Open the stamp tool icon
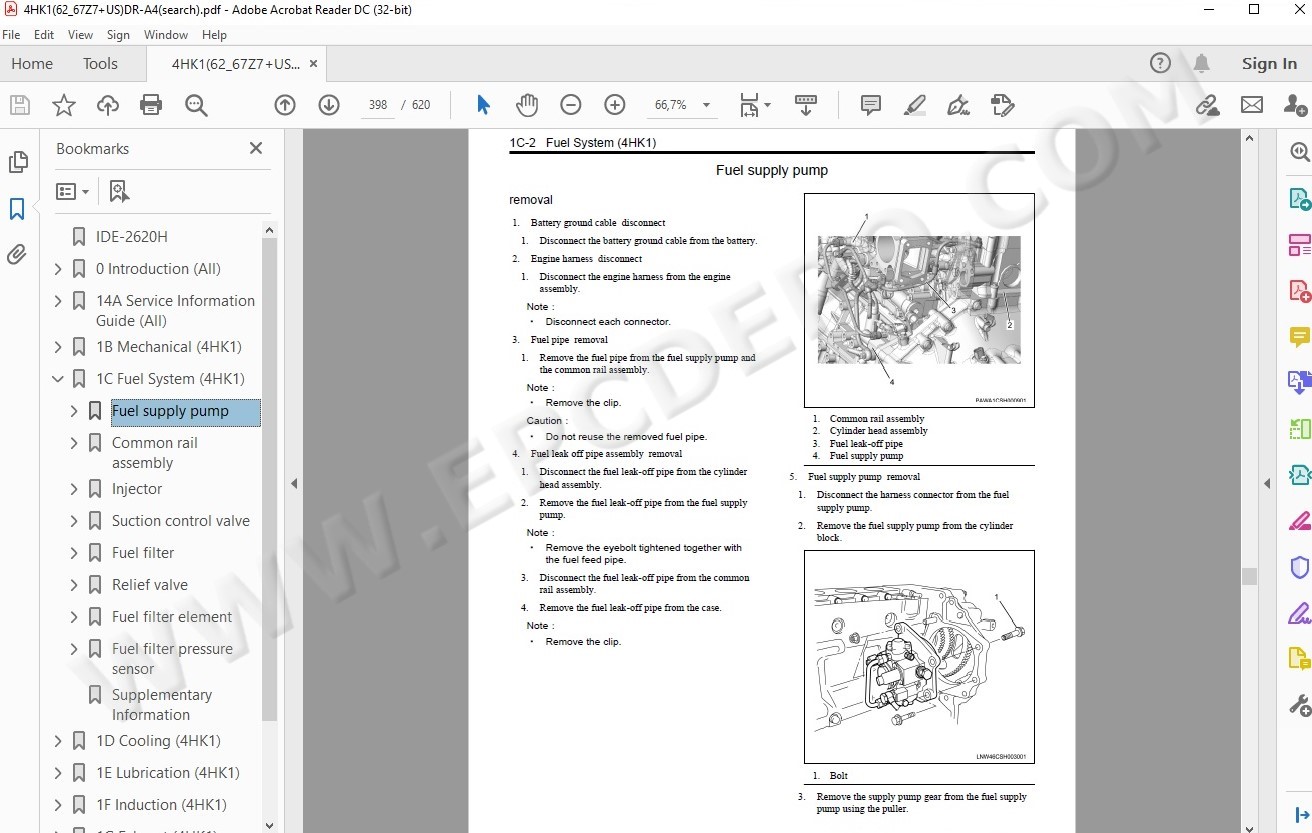The height and width of the screenshot is (833, 1312). tap(1002, 105)
